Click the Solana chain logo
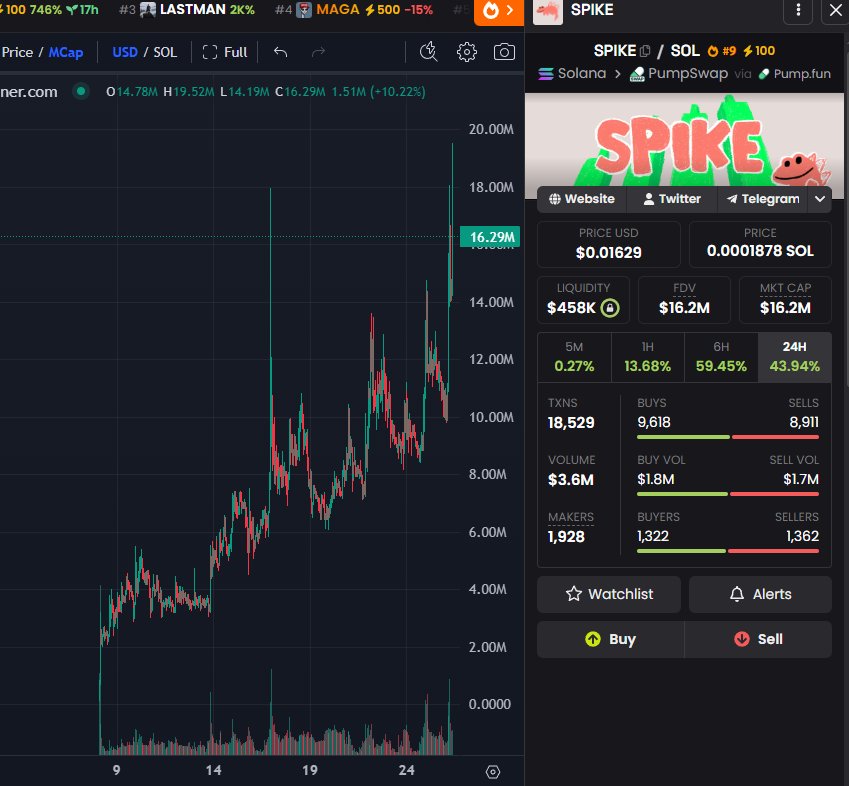This screenshot has width=849, height=786. 546,74
